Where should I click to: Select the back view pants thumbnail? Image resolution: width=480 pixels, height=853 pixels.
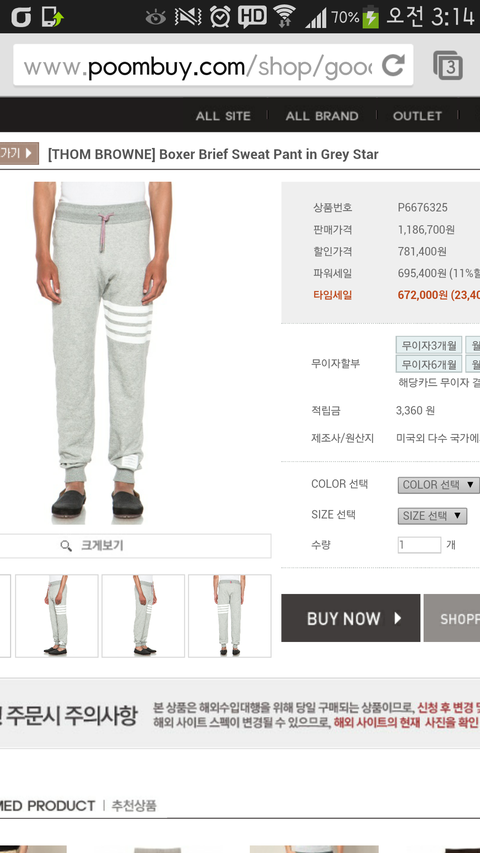pos(230,616)
